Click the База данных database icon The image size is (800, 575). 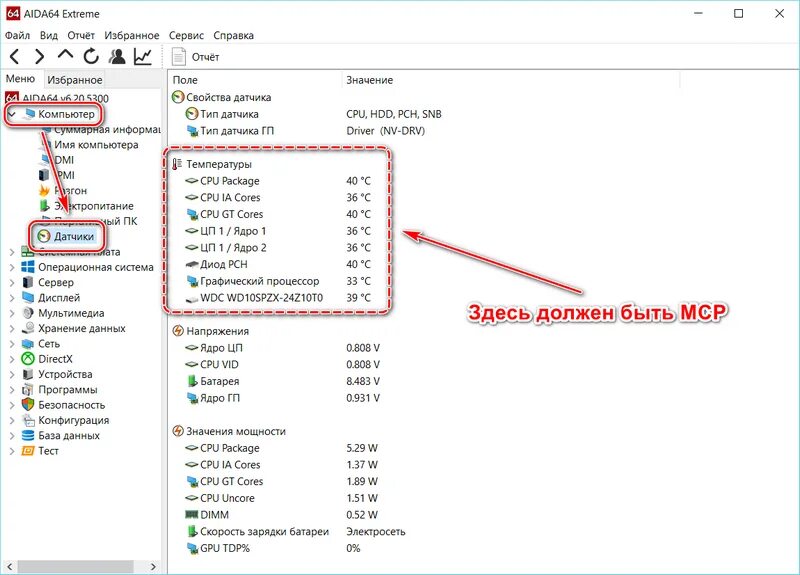(28, 435)
